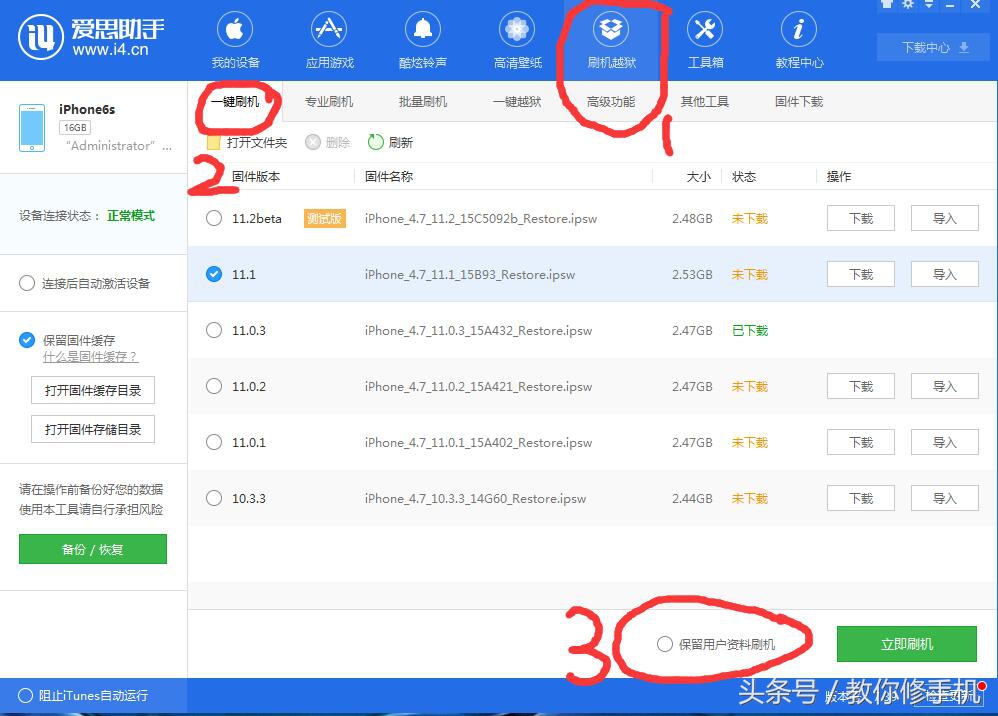Open 应用游戏 apps and games section
998x716 pixels.
[329, 41]
